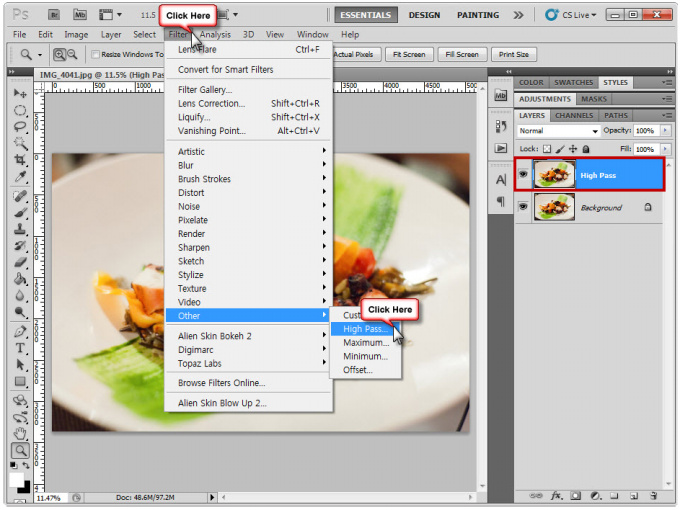Select the Hand tool
This screenshot has height=510, width=680.
coord(20,433)
